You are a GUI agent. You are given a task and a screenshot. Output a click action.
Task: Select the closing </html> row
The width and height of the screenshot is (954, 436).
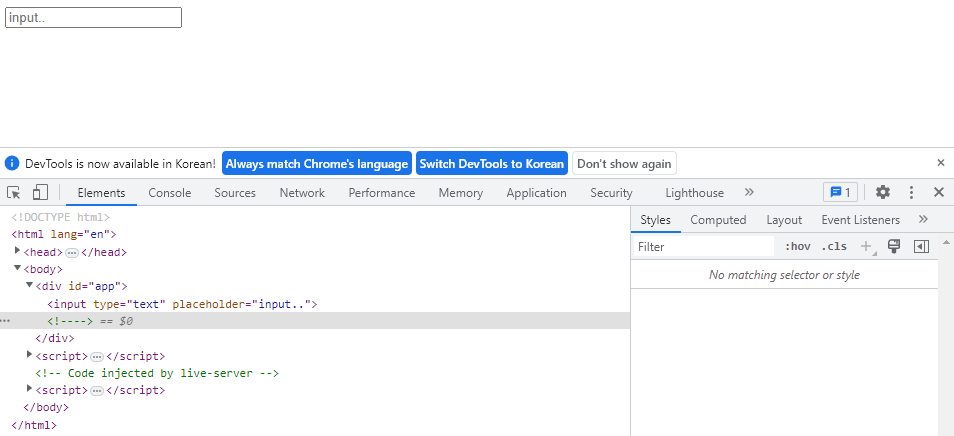tap(315, 425)
